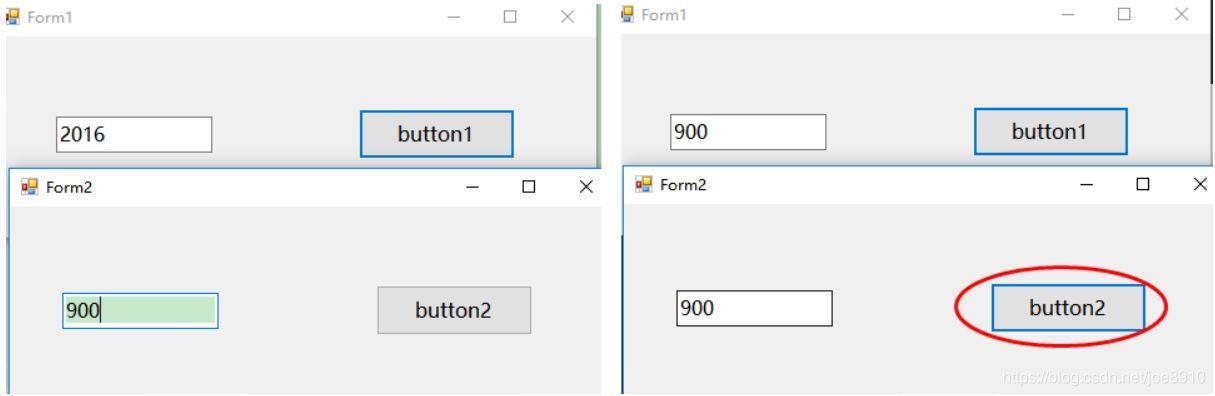Minimize the left Form2 window
The height and width of the screenshot is (396, 1215).
(x=472, y=187)
